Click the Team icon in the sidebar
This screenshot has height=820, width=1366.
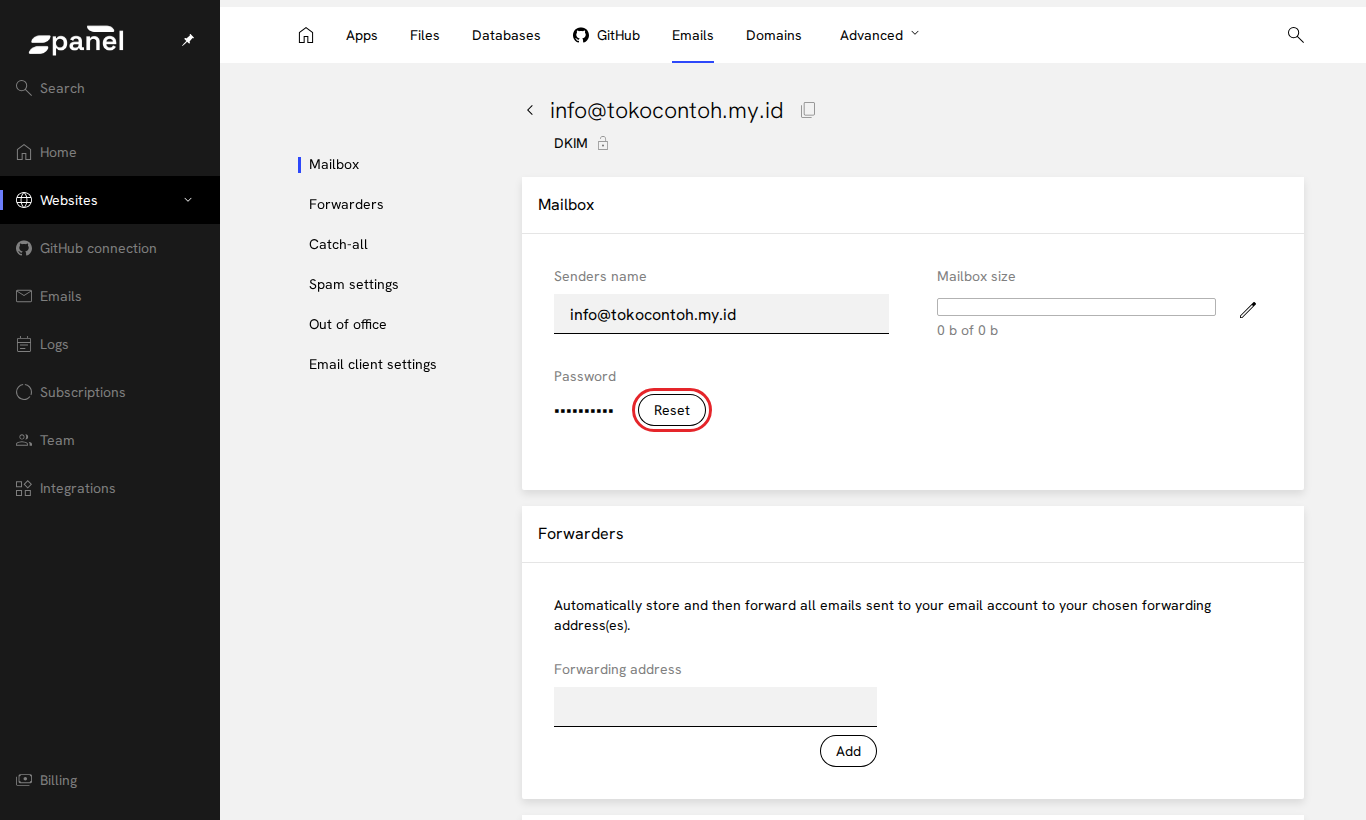pos(24,440)
